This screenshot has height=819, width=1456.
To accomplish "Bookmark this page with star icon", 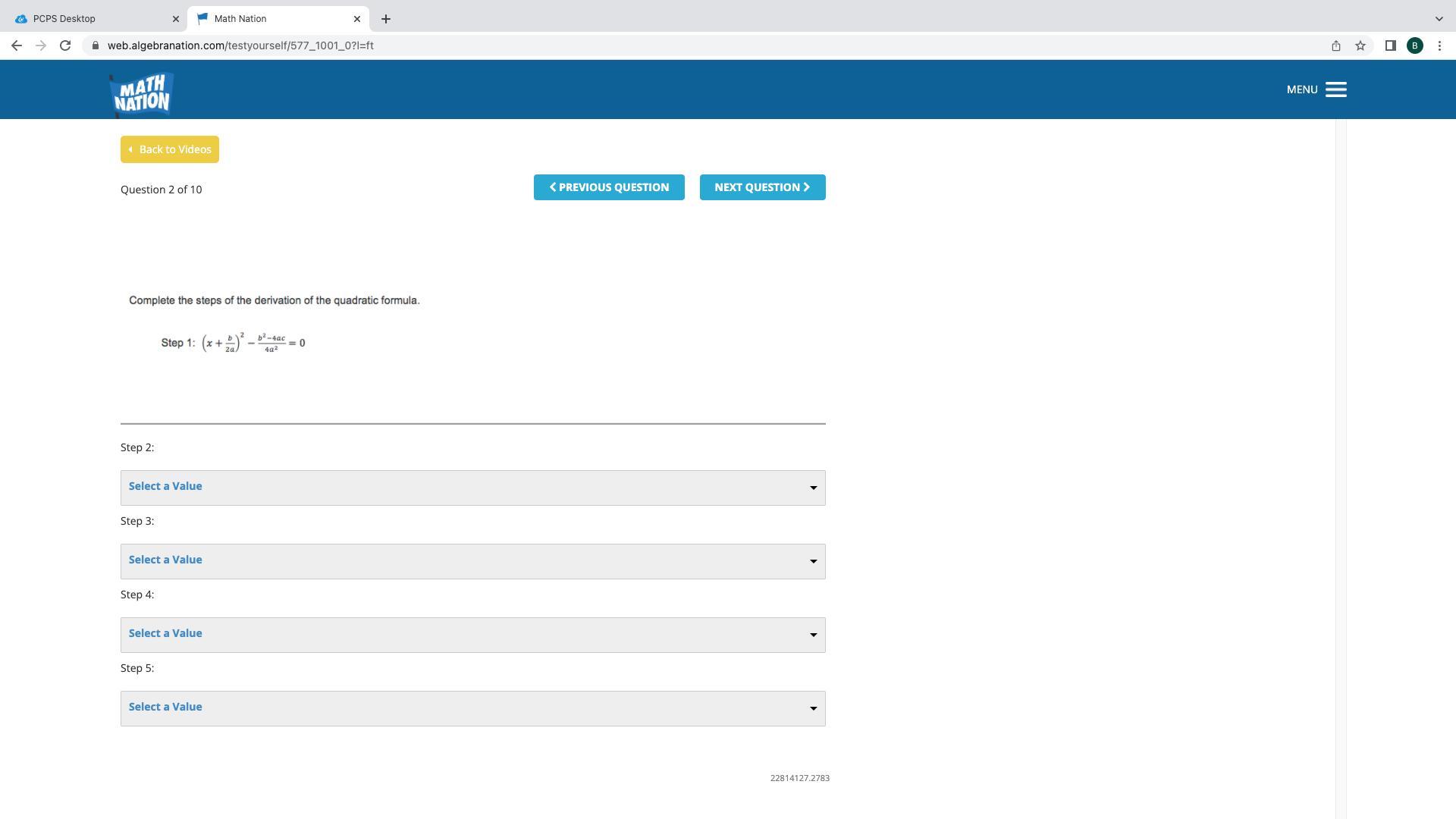I will (x=1360, y=45).
